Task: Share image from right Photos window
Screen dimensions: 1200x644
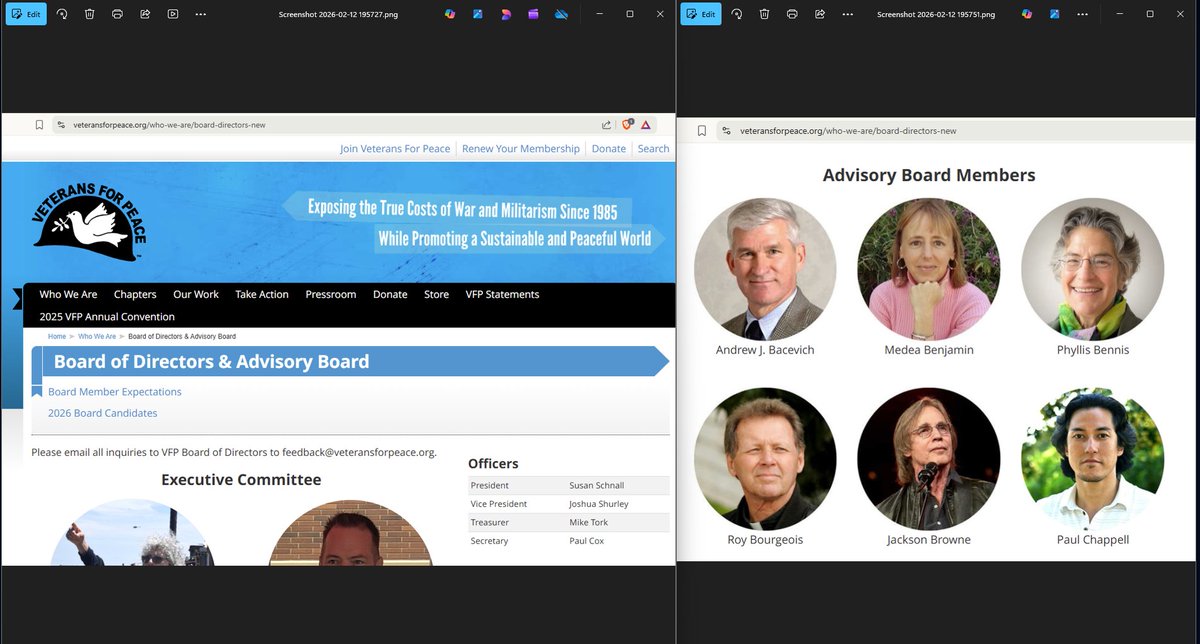Action: 820,14
